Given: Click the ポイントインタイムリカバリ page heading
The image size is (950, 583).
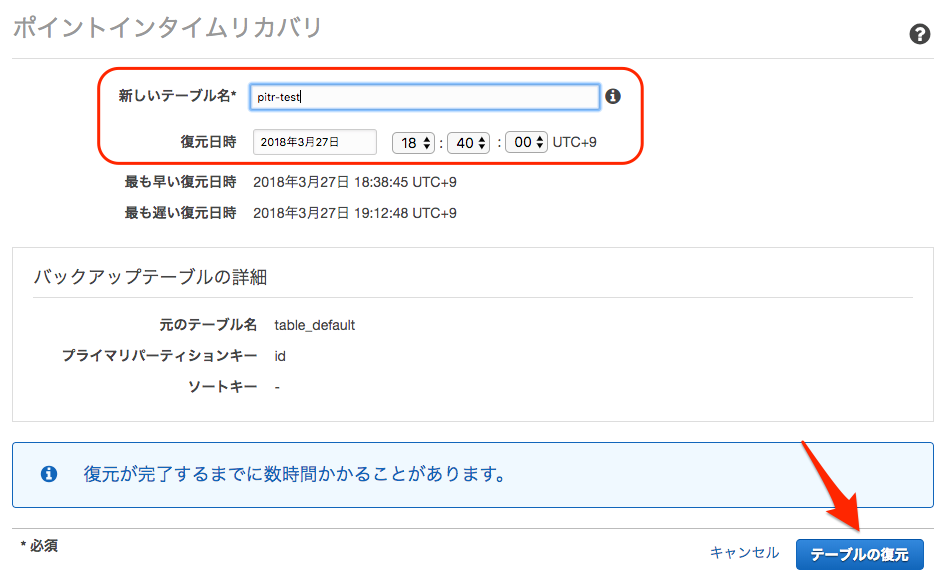Looking at the screenshot, I should click(167, 28).
